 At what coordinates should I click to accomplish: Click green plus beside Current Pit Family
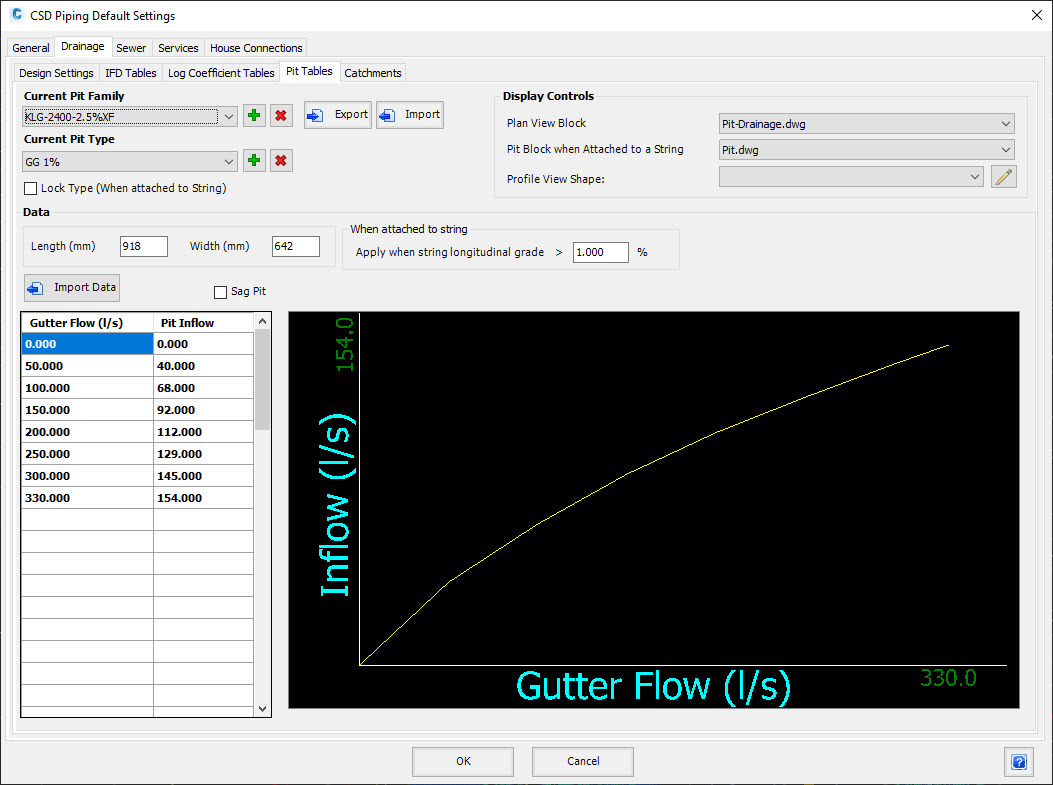[x=254, y=115]
